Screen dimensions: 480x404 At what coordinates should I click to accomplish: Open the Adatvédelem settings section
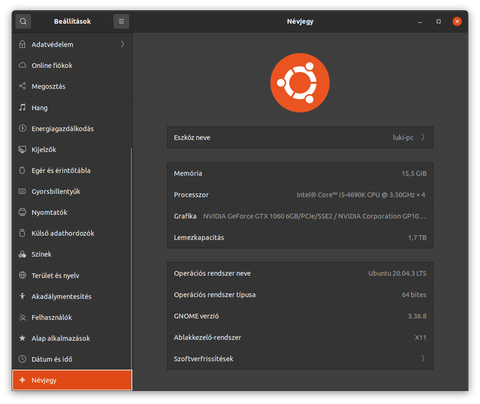pyautogui.click(x=72, y=44)
